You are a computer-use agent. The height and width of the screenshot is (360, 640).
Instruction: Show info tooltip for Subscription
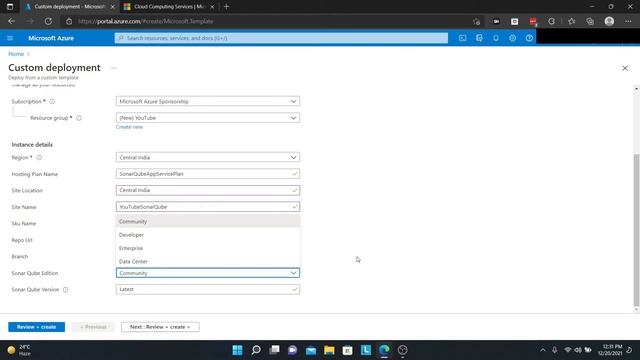tap(52, 101)
